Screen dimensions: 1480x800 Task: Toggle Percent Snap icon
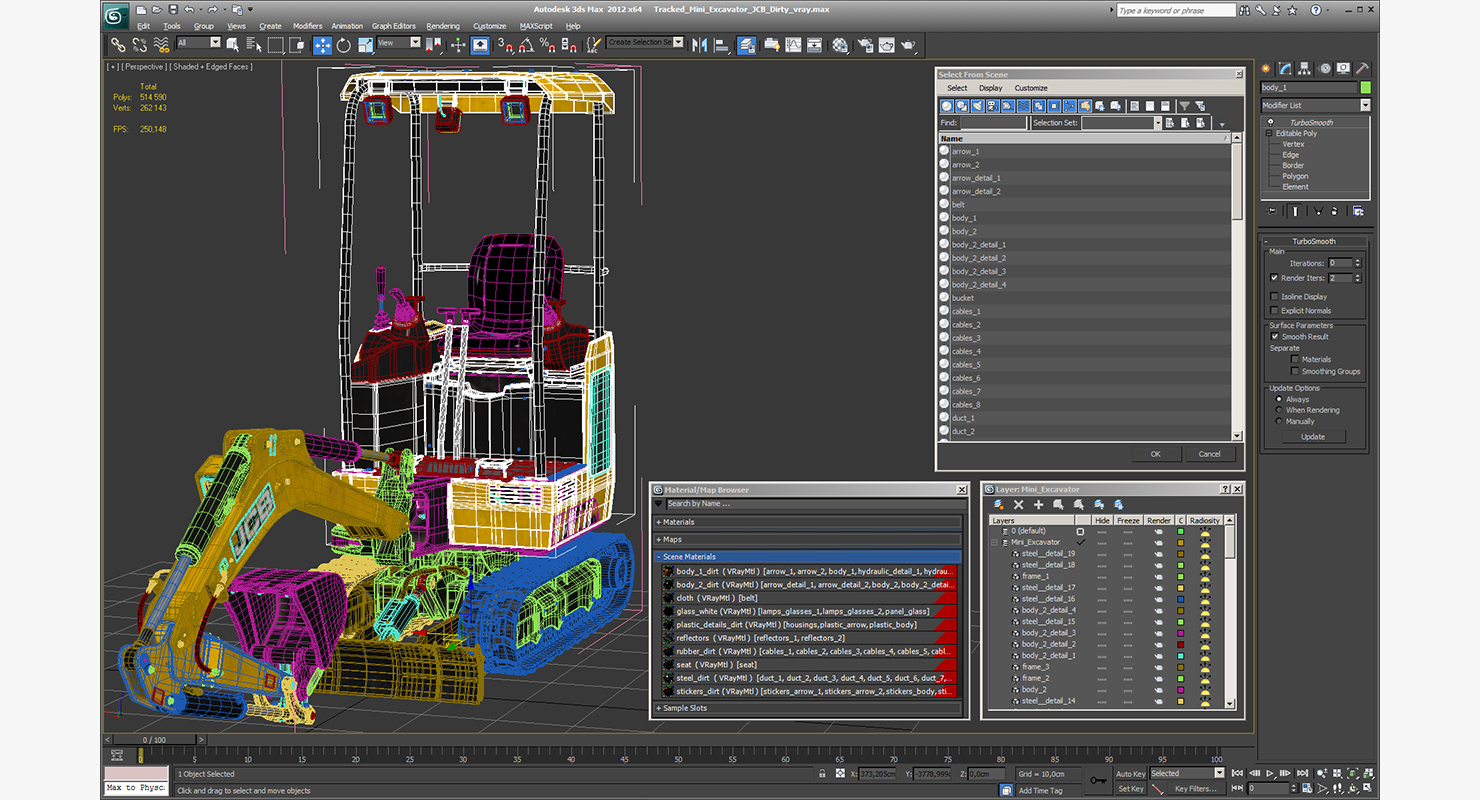[x=547, y=44]
